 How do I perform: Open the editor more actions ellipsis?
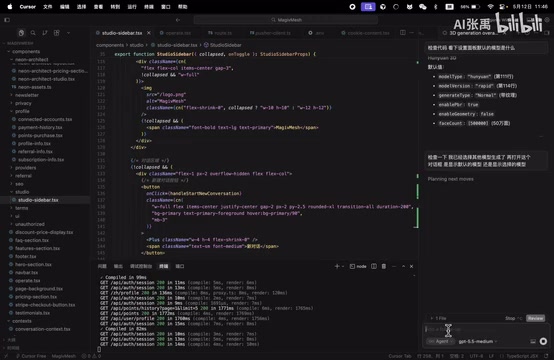(x=412, y=33)
